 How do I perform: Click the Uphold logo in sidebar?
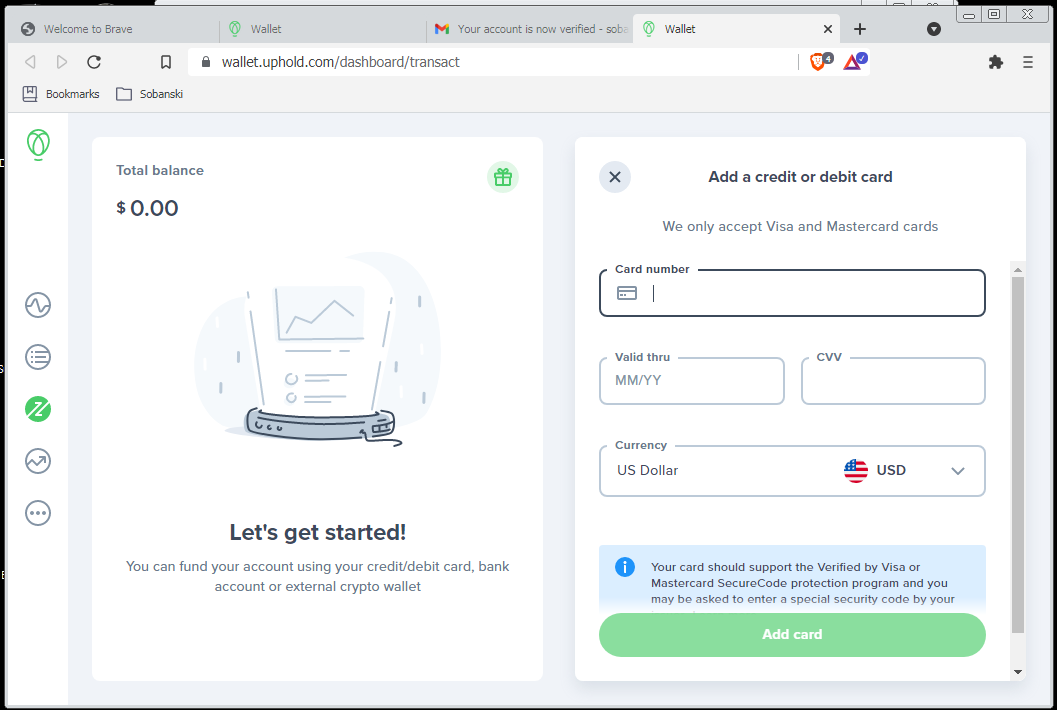(38, 144)
